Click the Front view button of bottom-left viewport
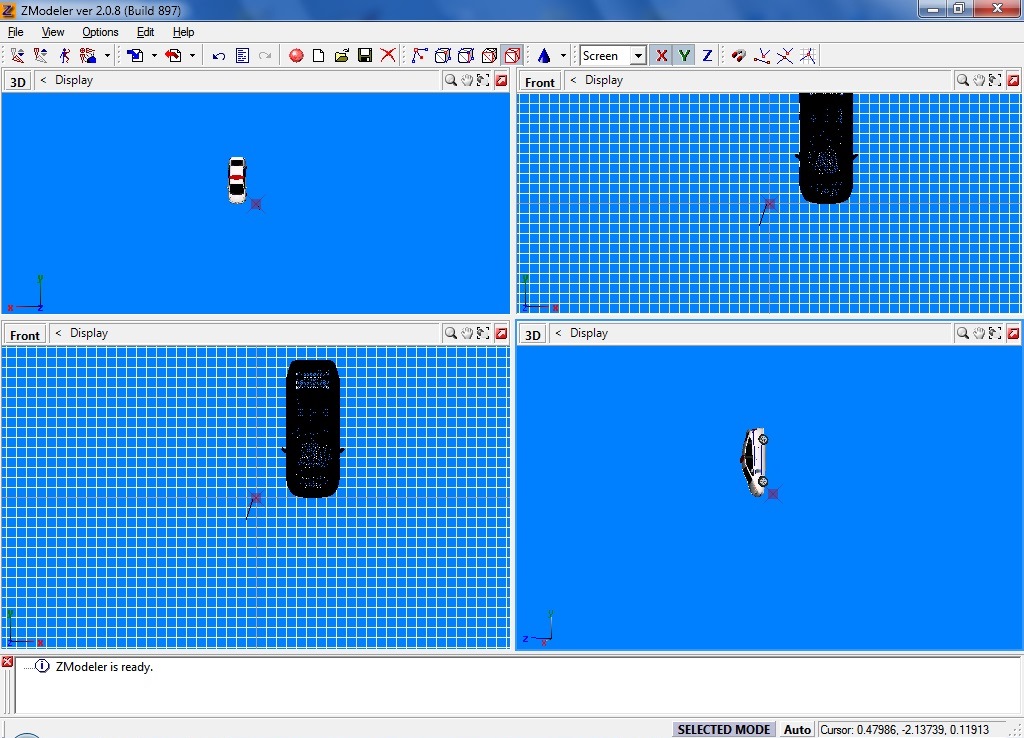 tap(25, 335)
